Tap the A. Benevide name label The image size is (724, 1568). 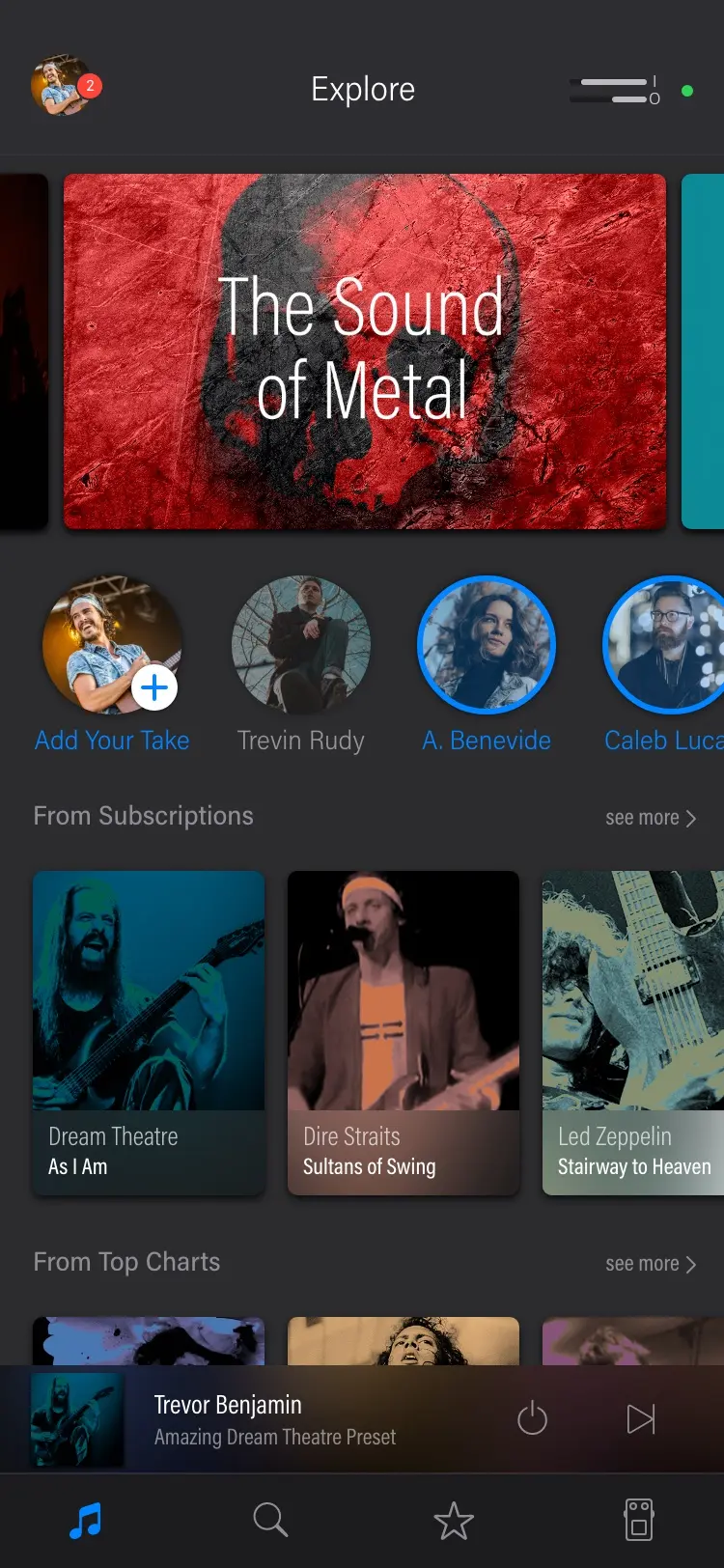(487, 741)
